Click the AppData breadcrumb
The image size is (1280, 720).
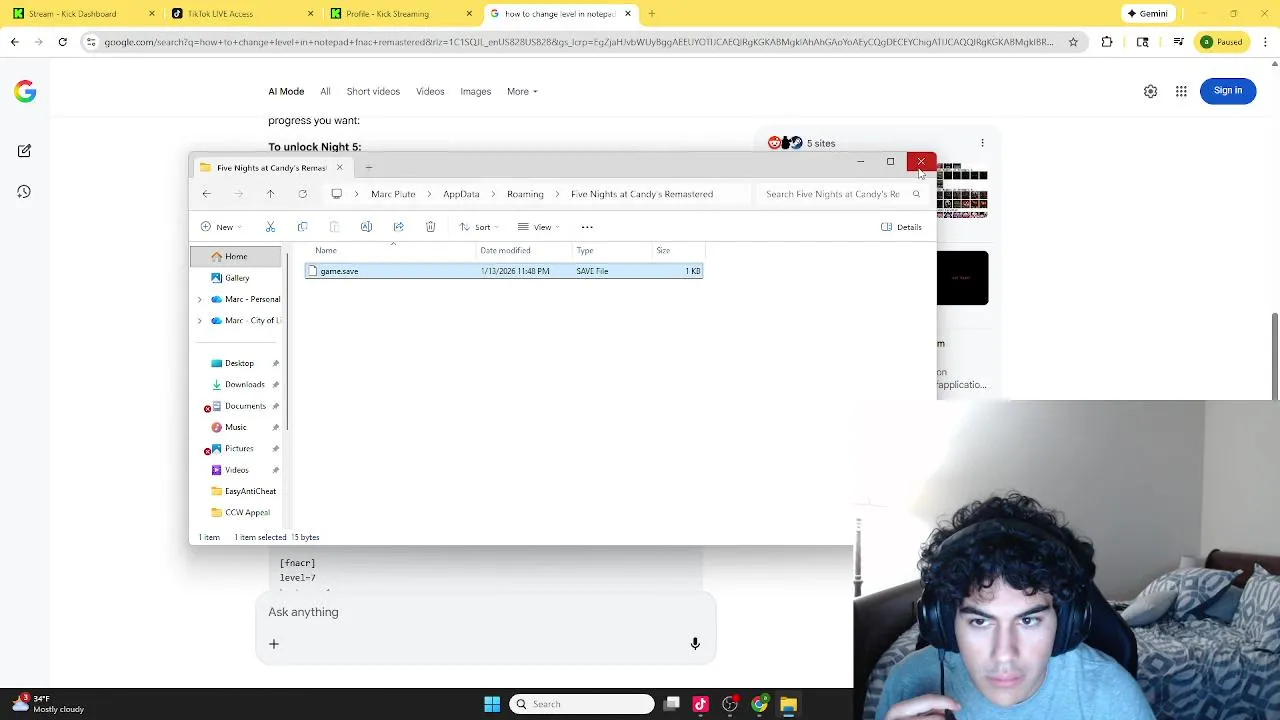click(x=461, y=194)
